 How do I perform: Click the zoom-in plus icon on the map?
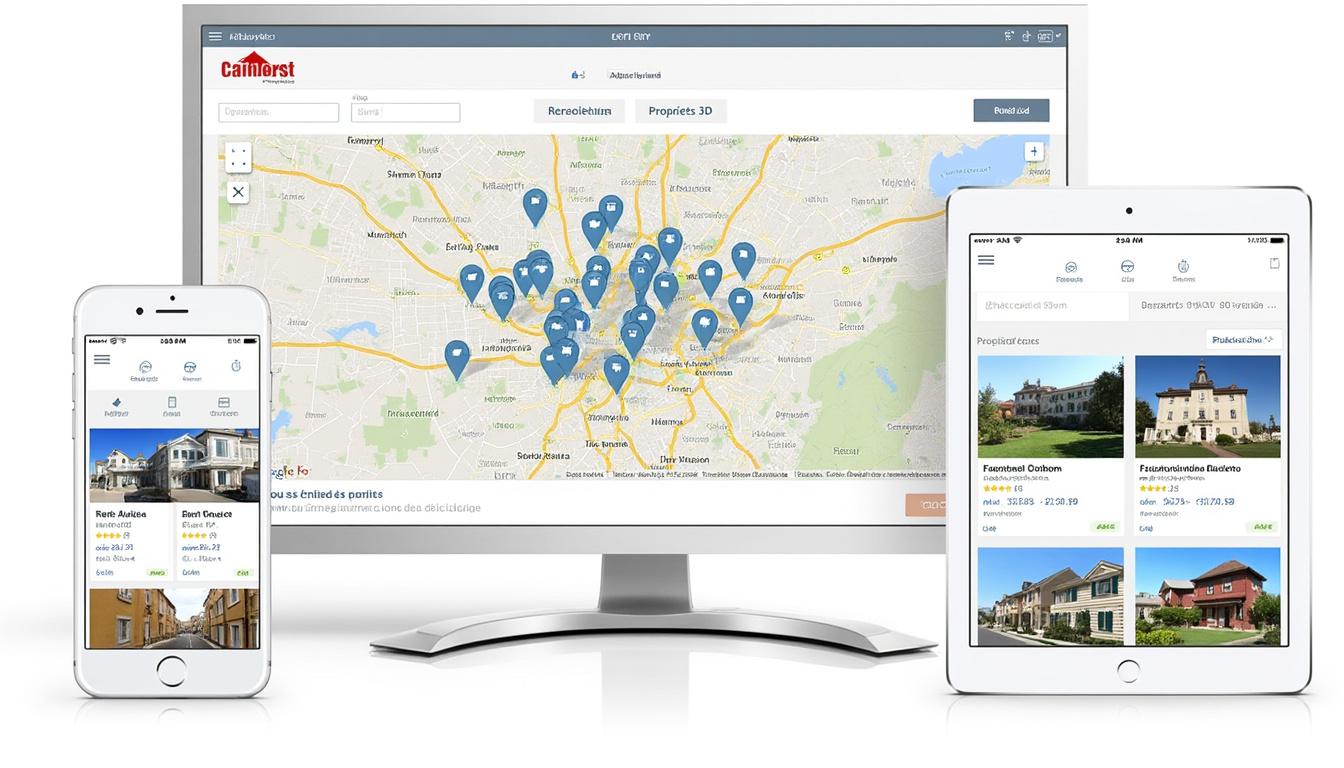pyautogui.click(x=1033, y=150)
